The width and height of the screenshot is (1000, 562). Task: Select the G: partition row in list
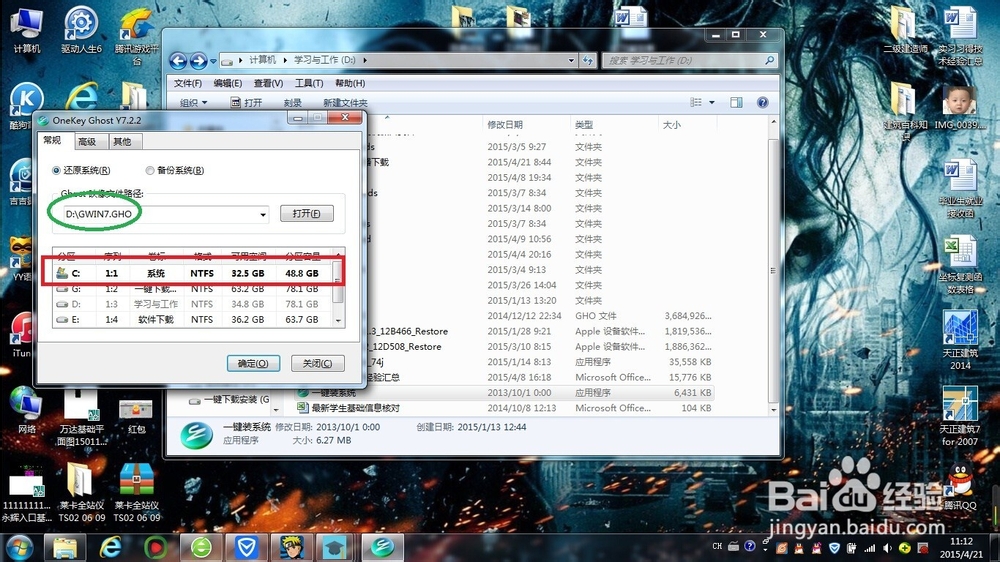pos(192,289)
